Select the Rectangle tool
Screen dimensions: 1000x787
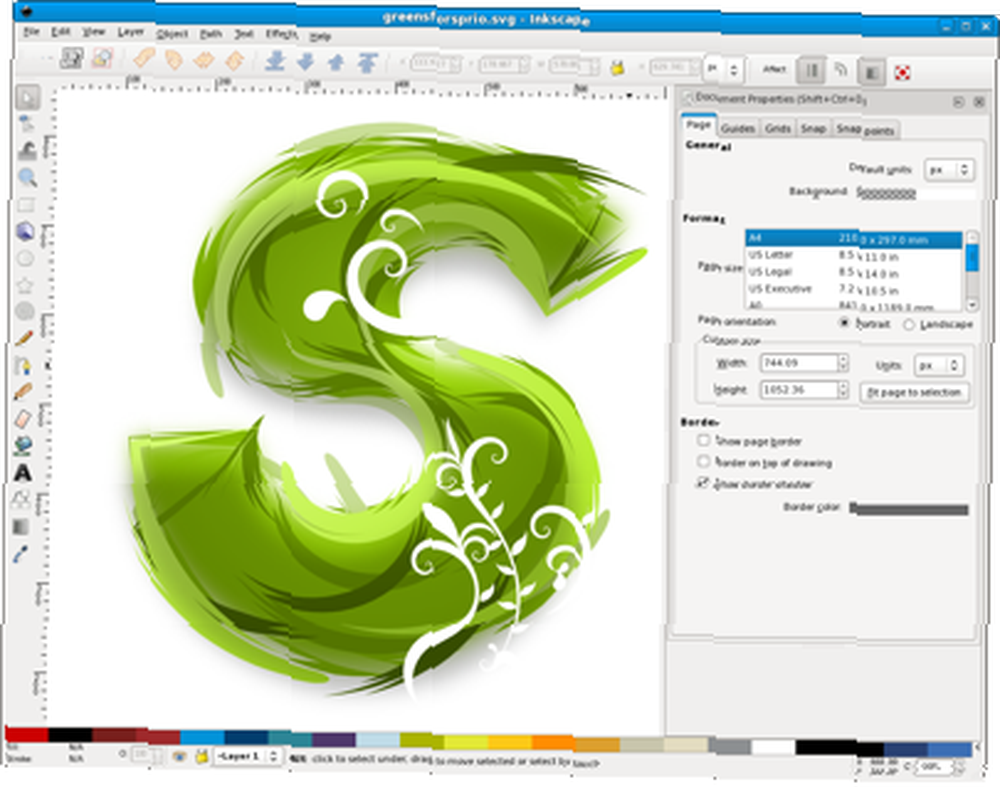tap(26, 205)
